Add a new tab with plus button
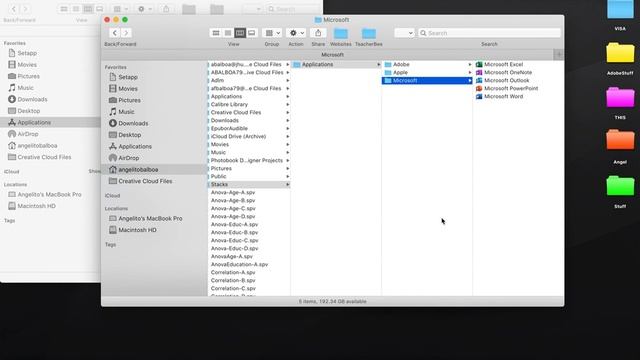Screen dimensions: 640x360 click(559, 54)
